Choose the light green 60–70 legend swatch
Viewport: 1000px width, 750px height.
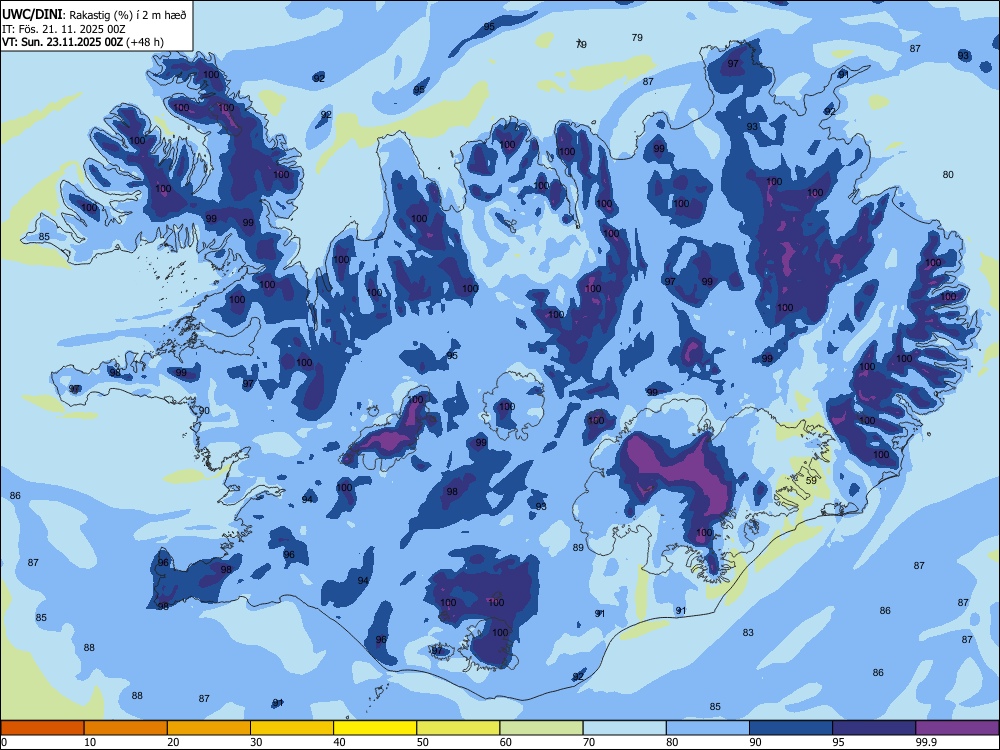541,728
